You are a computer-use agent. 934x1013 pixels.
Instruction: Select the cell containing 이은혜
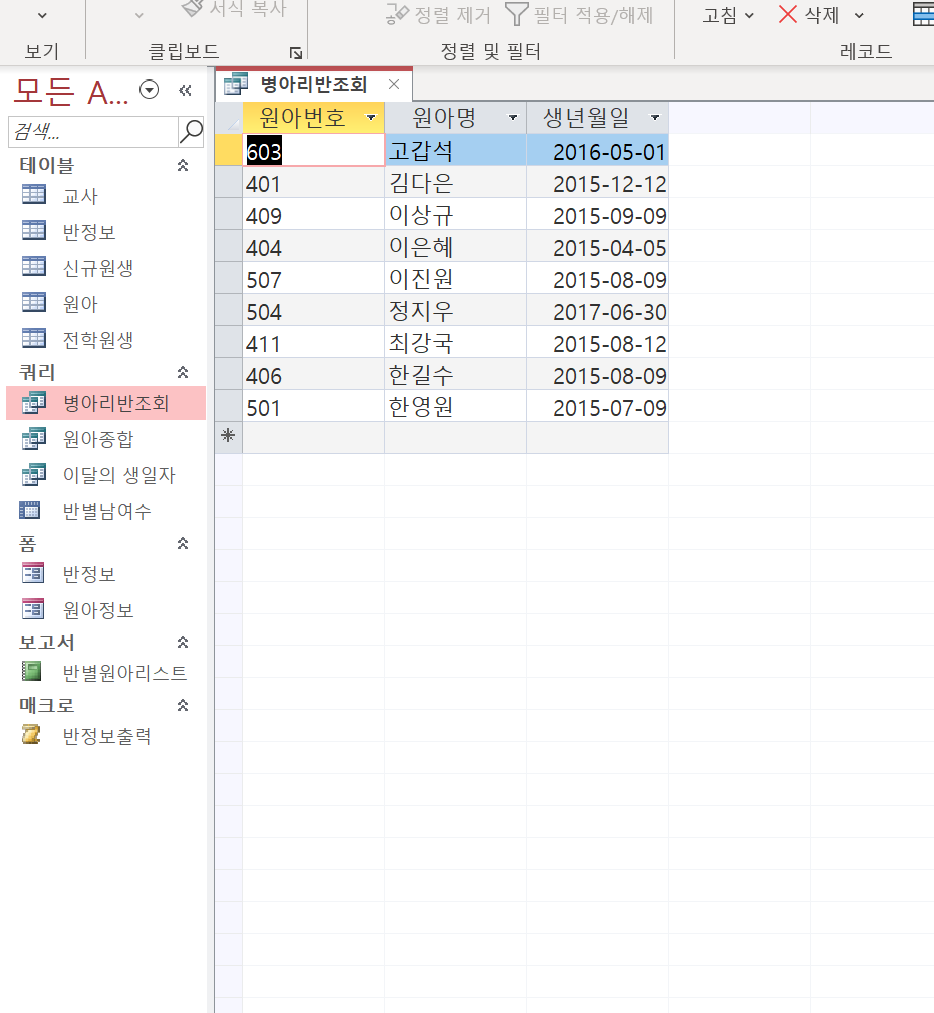tap(455, 248)
